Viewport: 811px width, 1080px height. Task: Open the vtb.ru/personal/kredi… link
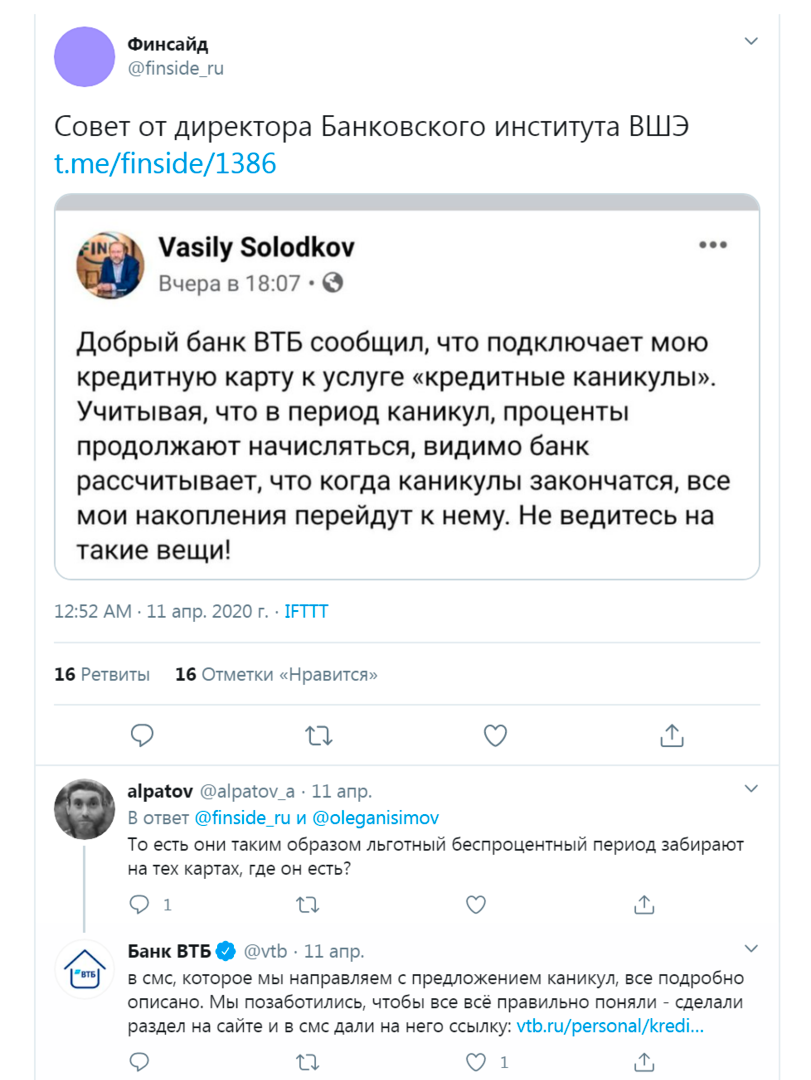[610, 1026]
